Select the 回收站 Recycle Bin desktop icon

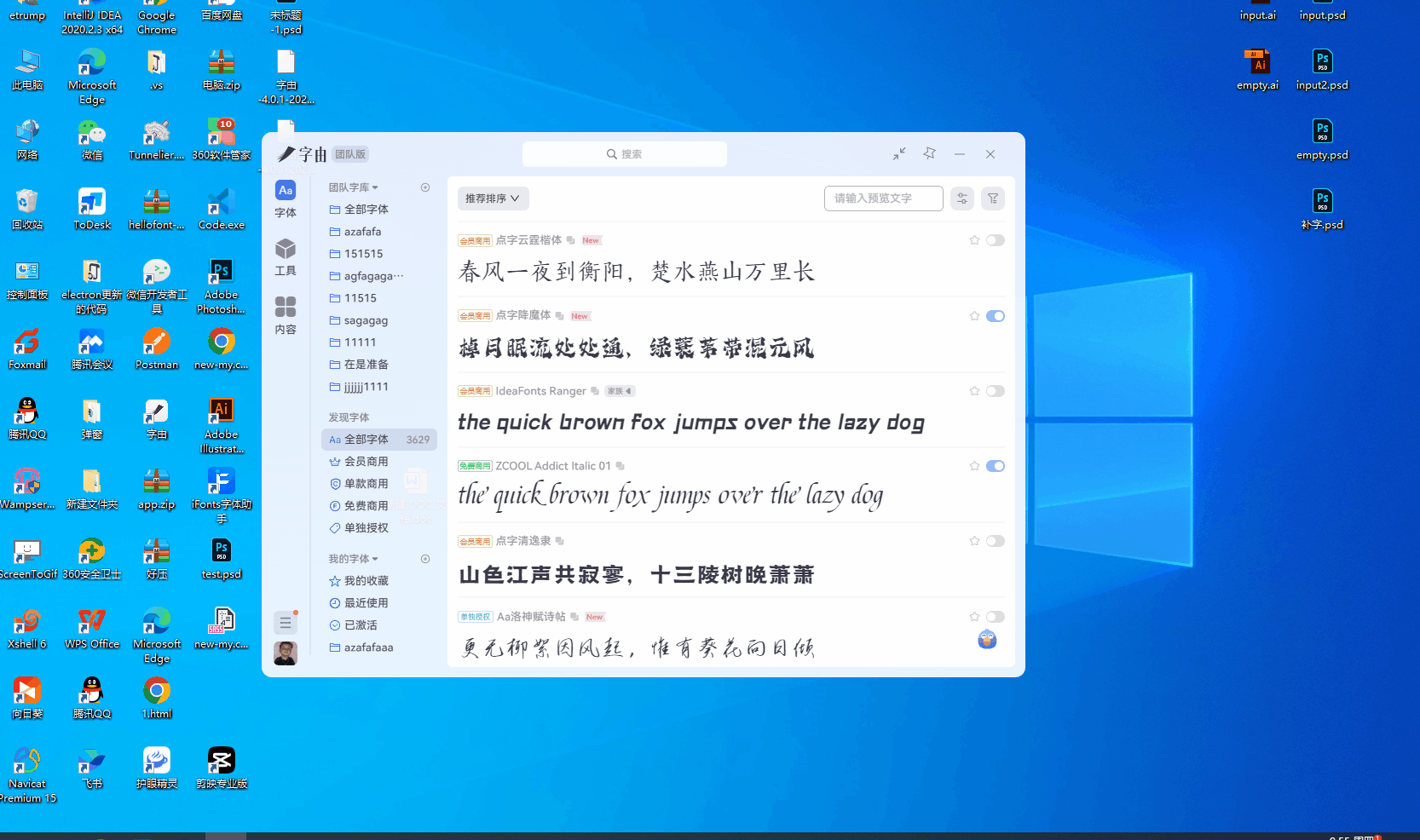point(27,210)
